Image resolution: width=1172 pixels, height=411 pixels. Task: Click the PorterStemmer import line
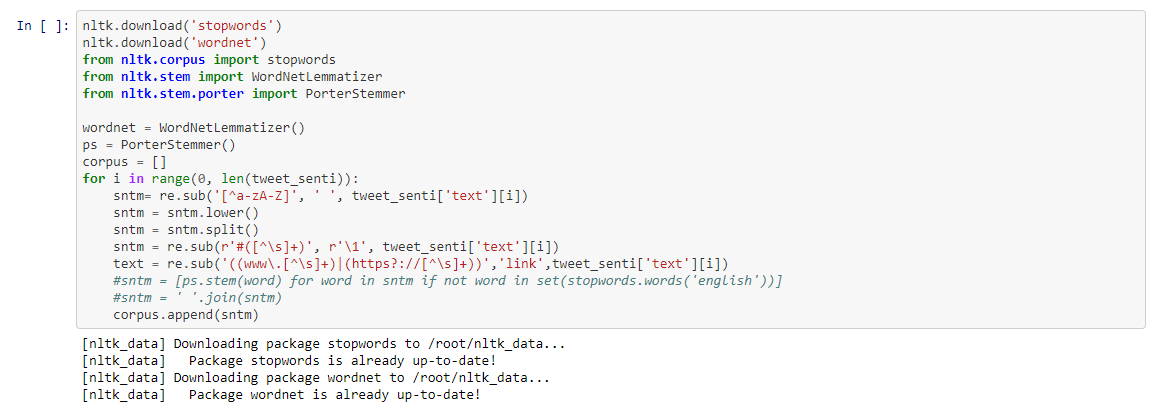tap(244, 94)
